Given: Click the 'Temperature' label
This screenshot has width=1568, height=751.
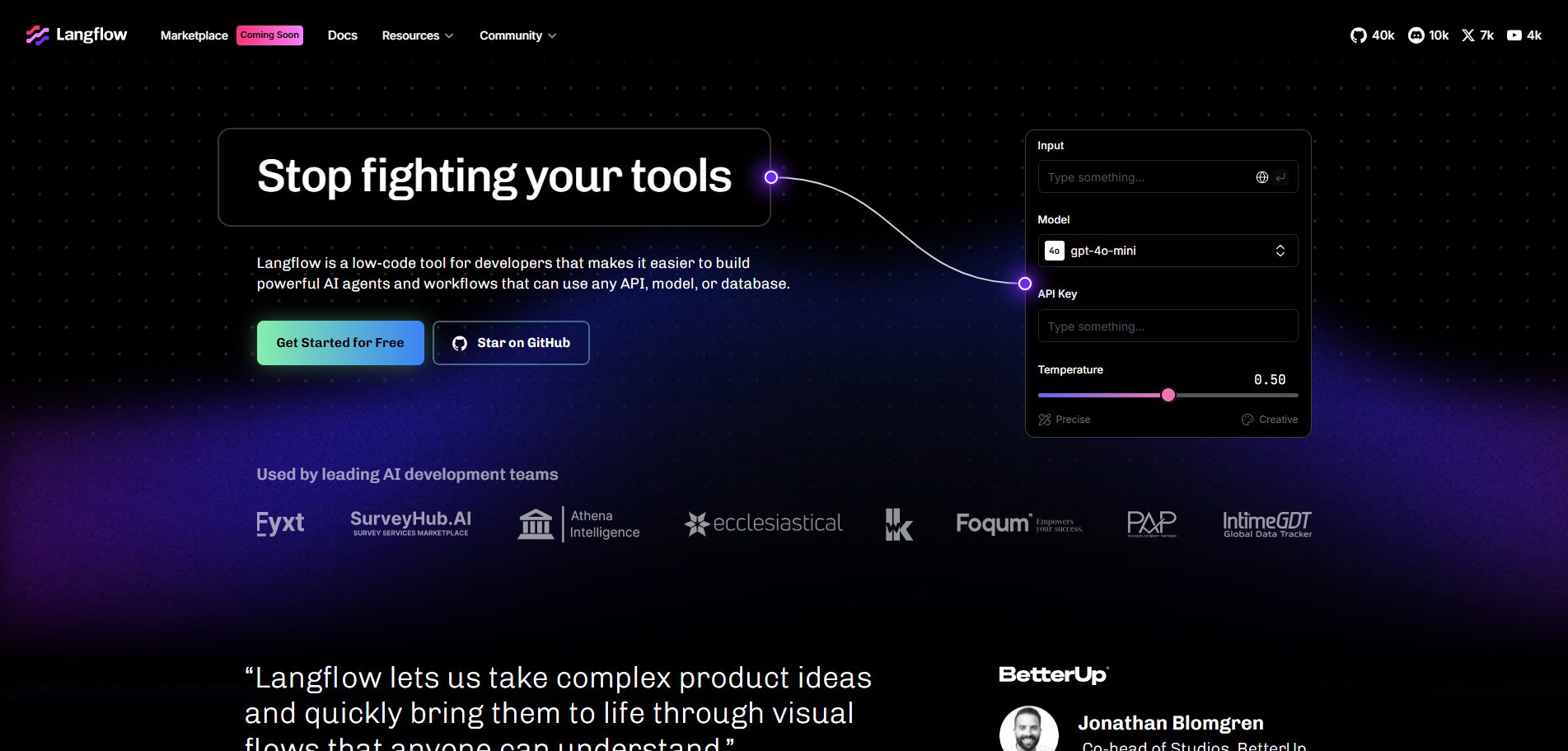Looking at the screenshot, I should [x=1070, y=369].
